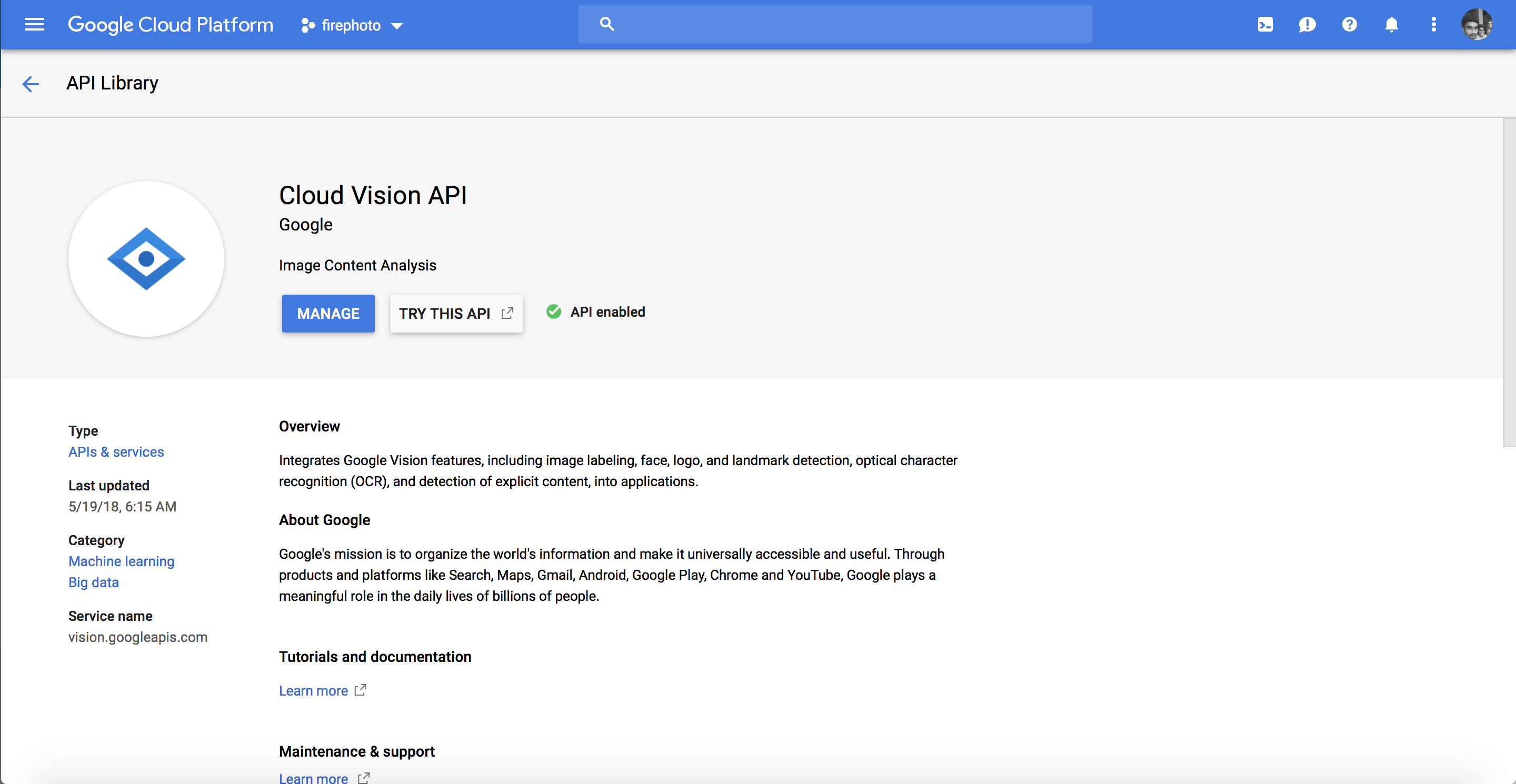Screen dimensions: 1516x784
Task: Select the Machine learning category
Action: (x=121, y=561)
